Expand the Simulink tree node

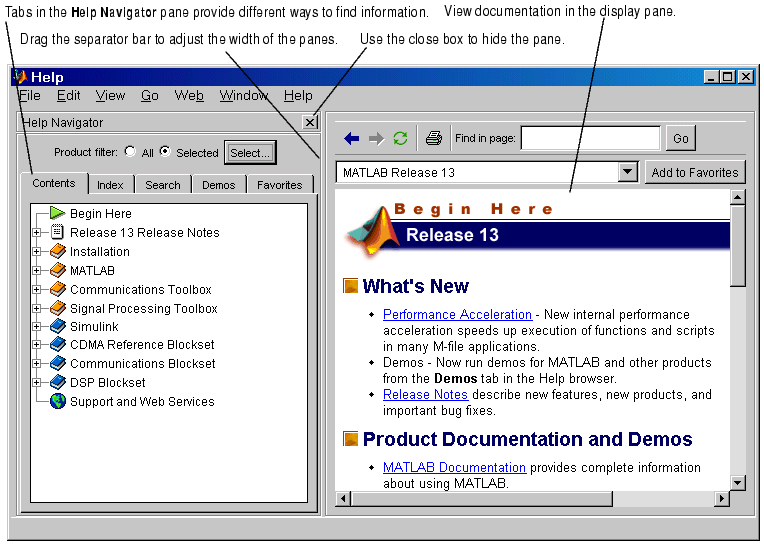pyautogui.click(x=37, y=326)
